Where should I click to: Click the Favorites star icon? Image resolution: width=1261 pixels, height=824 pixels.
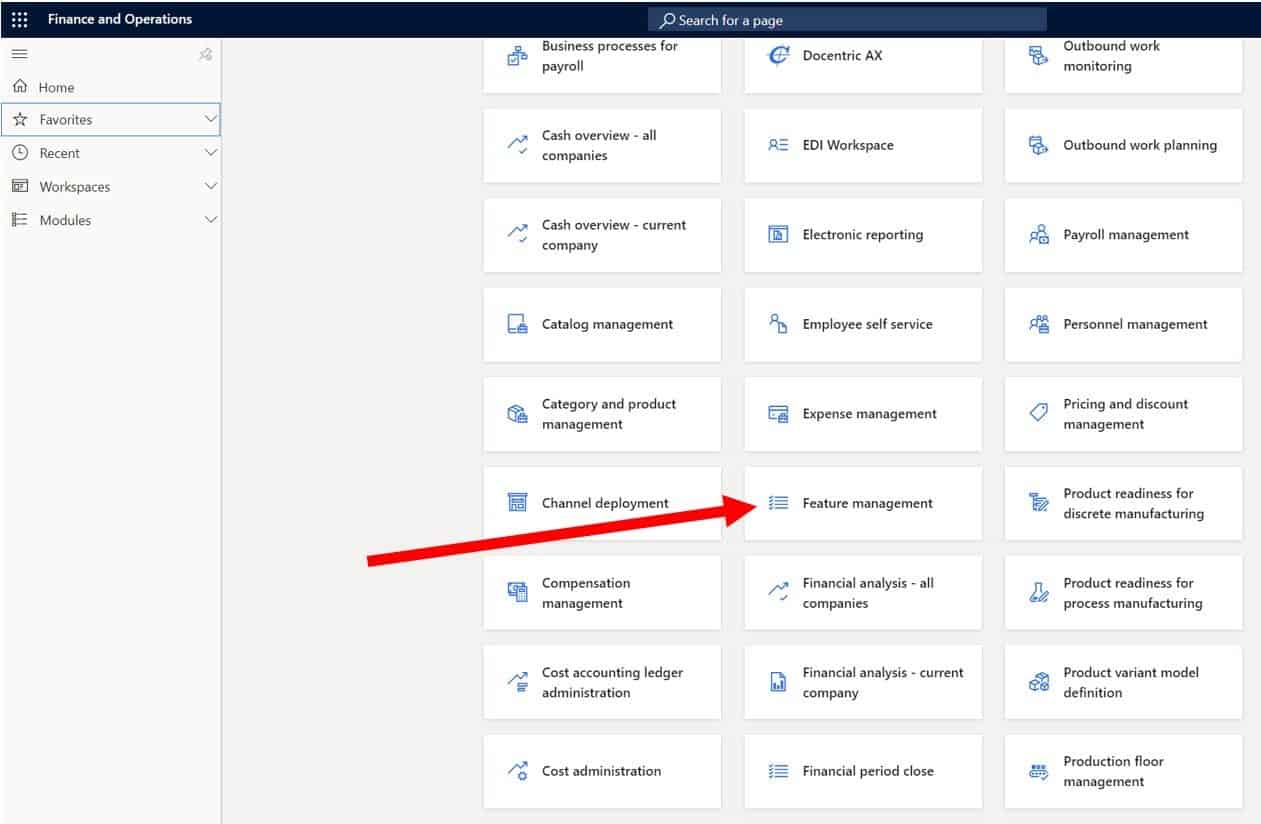click(20, 119)
